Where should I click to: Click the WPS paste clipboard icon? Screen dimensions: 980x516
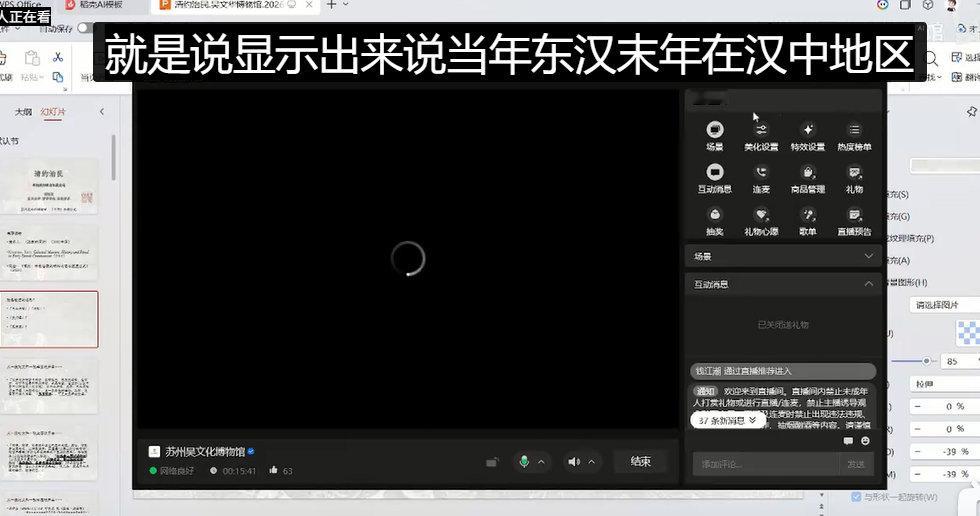(32, 58)
